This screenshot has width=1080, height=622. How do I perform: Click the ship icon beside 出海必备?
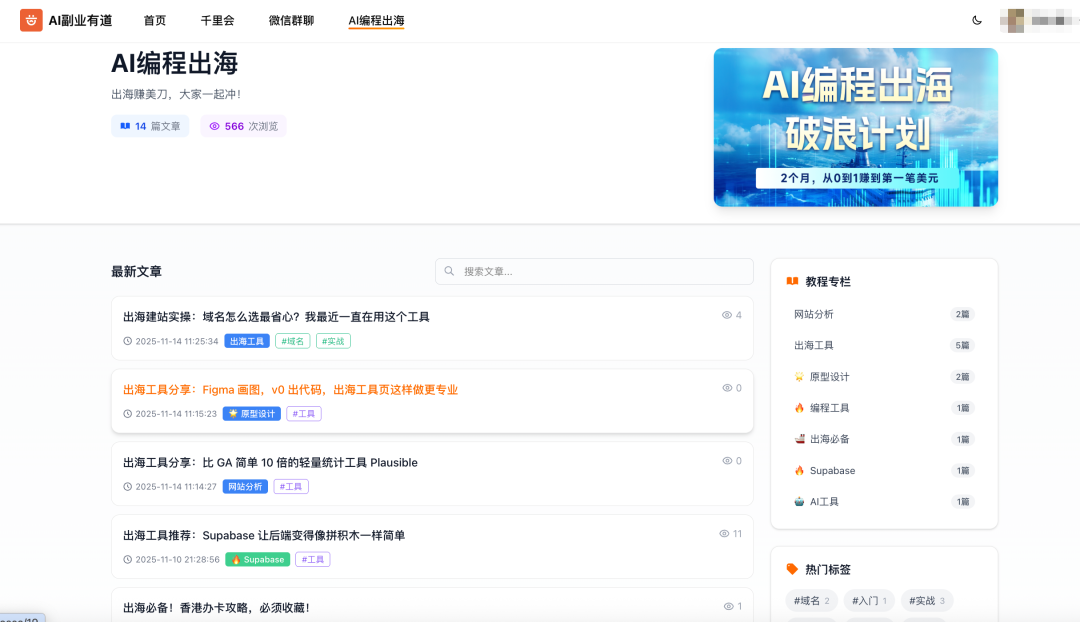point(800,438)
